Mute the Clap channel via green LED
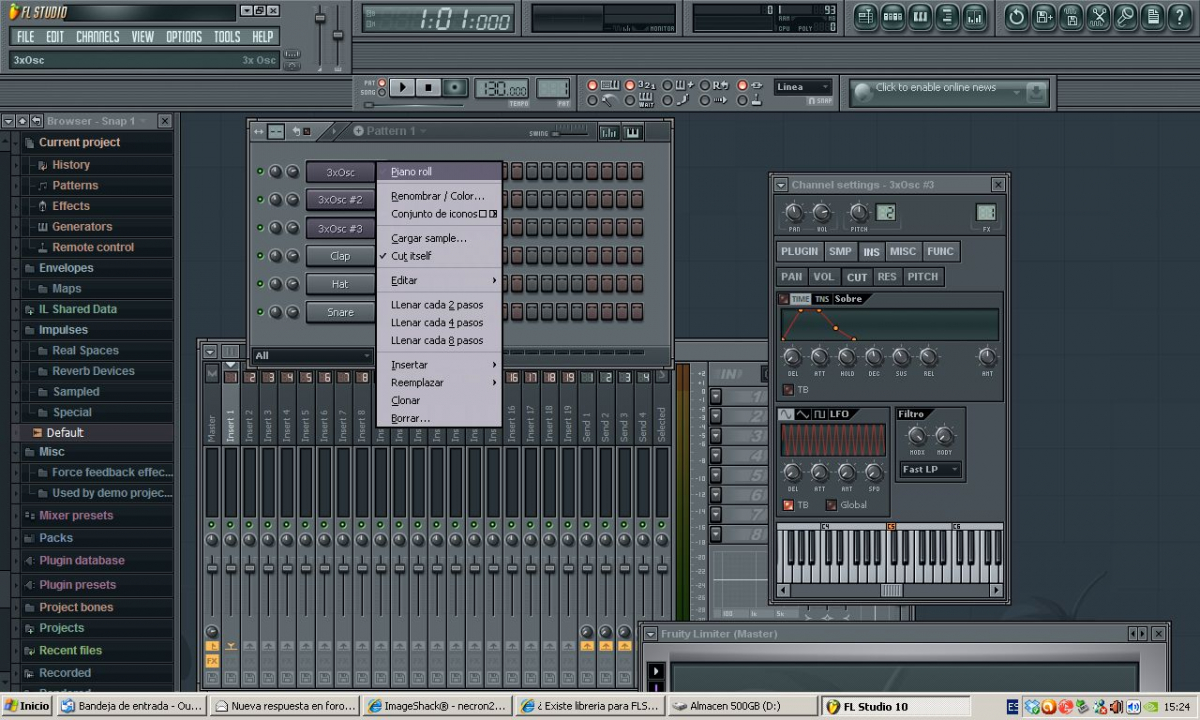1200x720 pixels. click(x=260, y=256)
